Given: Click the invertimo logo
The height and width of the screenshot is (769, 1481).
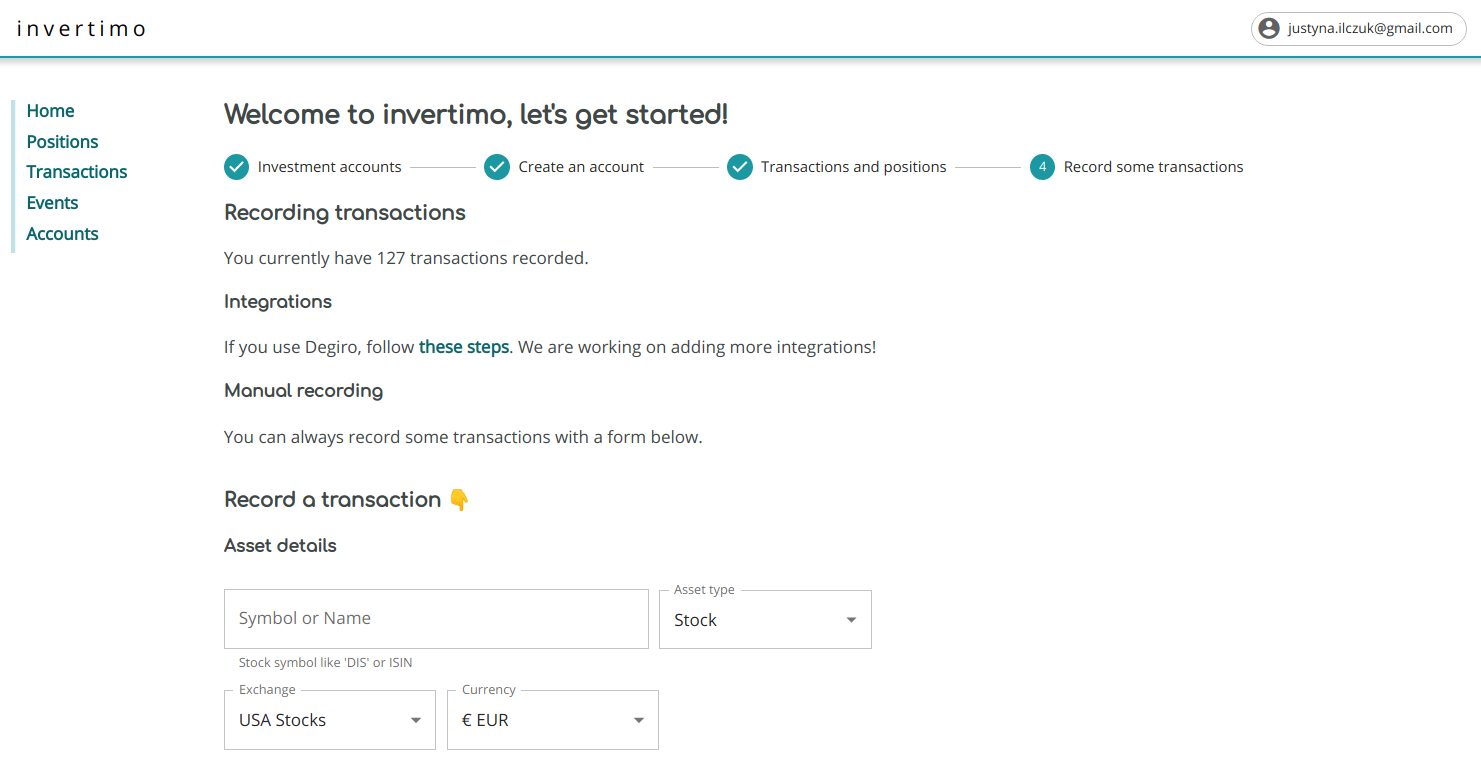Looking at the screenshot, I should [x=82, y=29].
